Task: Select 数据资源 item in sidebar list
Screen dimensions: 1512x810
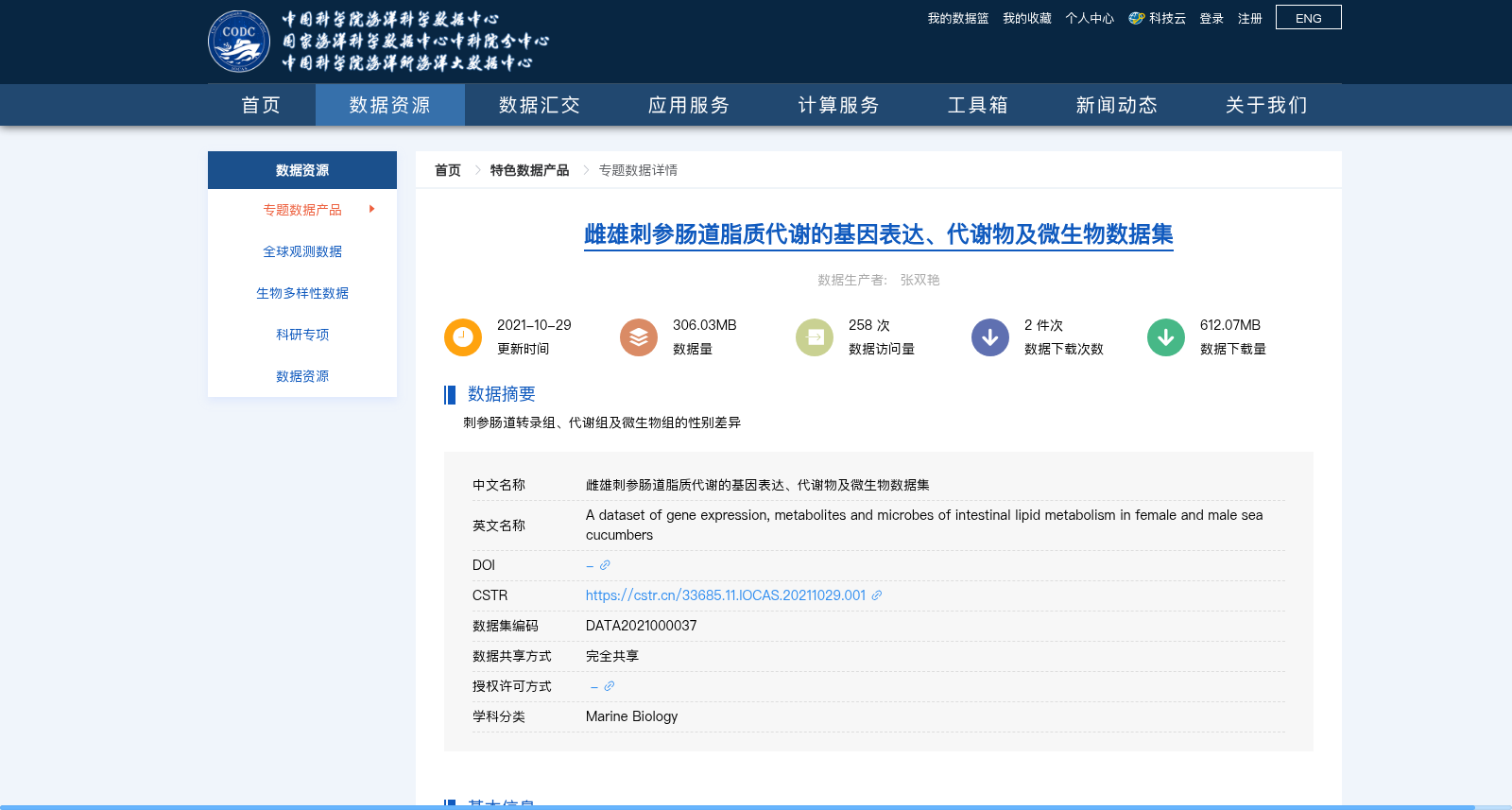Action: tap(302, 376)
